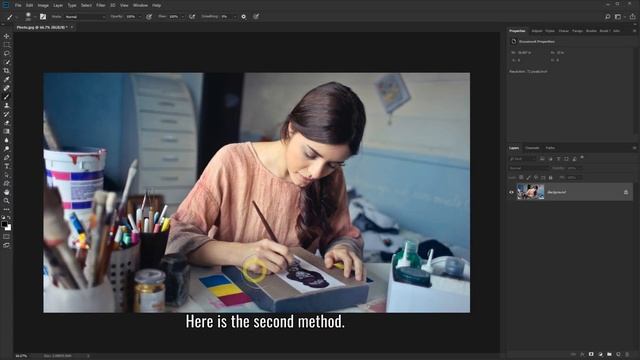Open smoothing options gear

[x=244, y=17]
